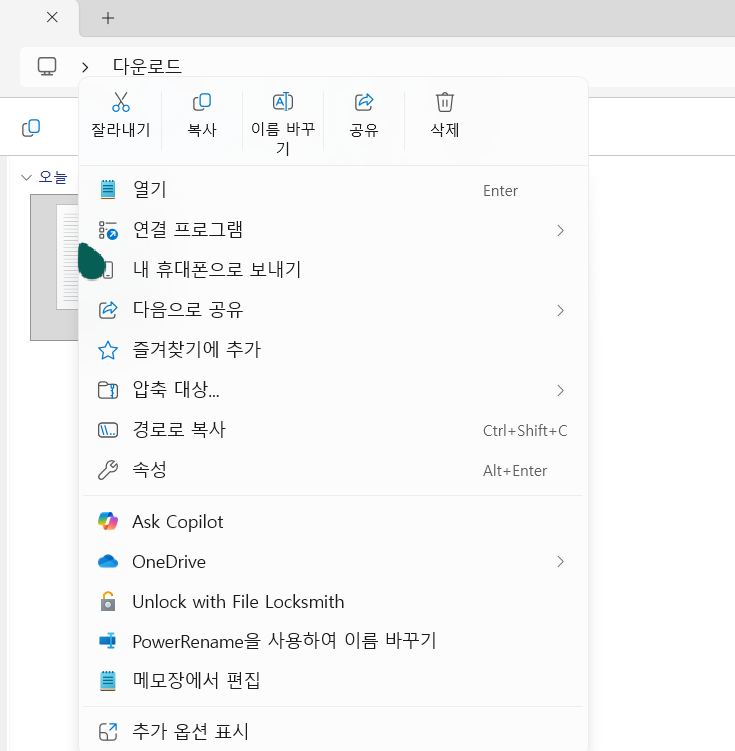The image size is (735, 751).
Task: Select the Rename (이름 바꾸기) icon
Action: tap(283, 102)
